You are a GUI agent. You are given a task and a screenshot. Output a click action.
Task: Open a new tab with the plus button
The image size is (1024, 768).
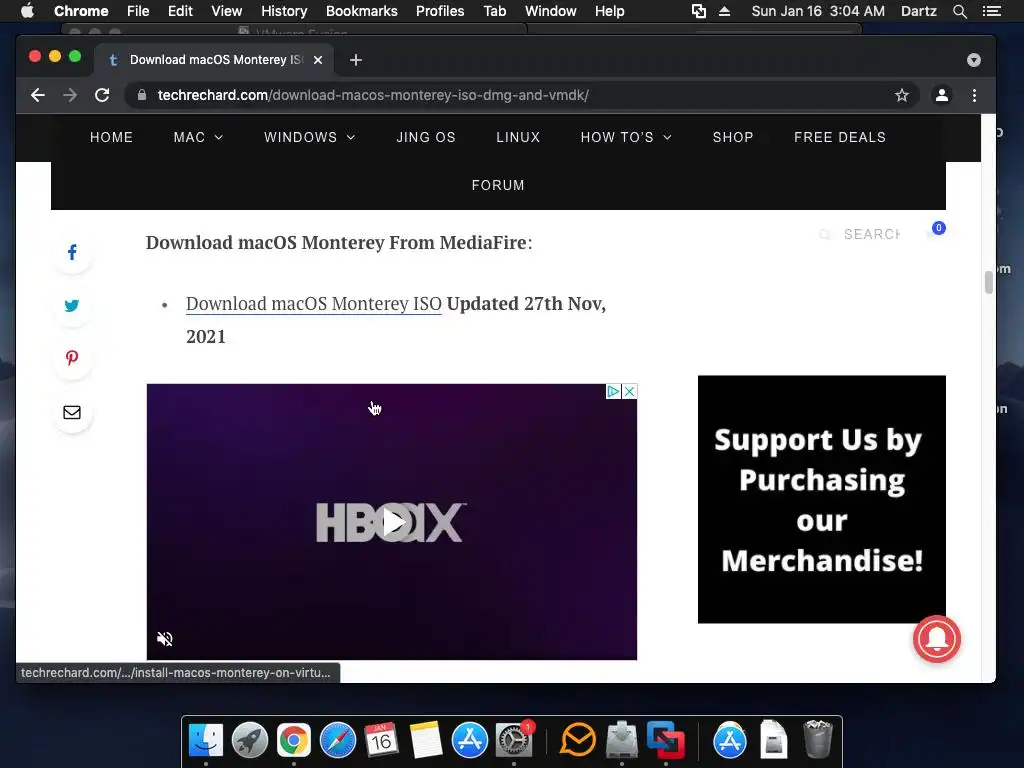pyautogui.click(x=356, y=60)
